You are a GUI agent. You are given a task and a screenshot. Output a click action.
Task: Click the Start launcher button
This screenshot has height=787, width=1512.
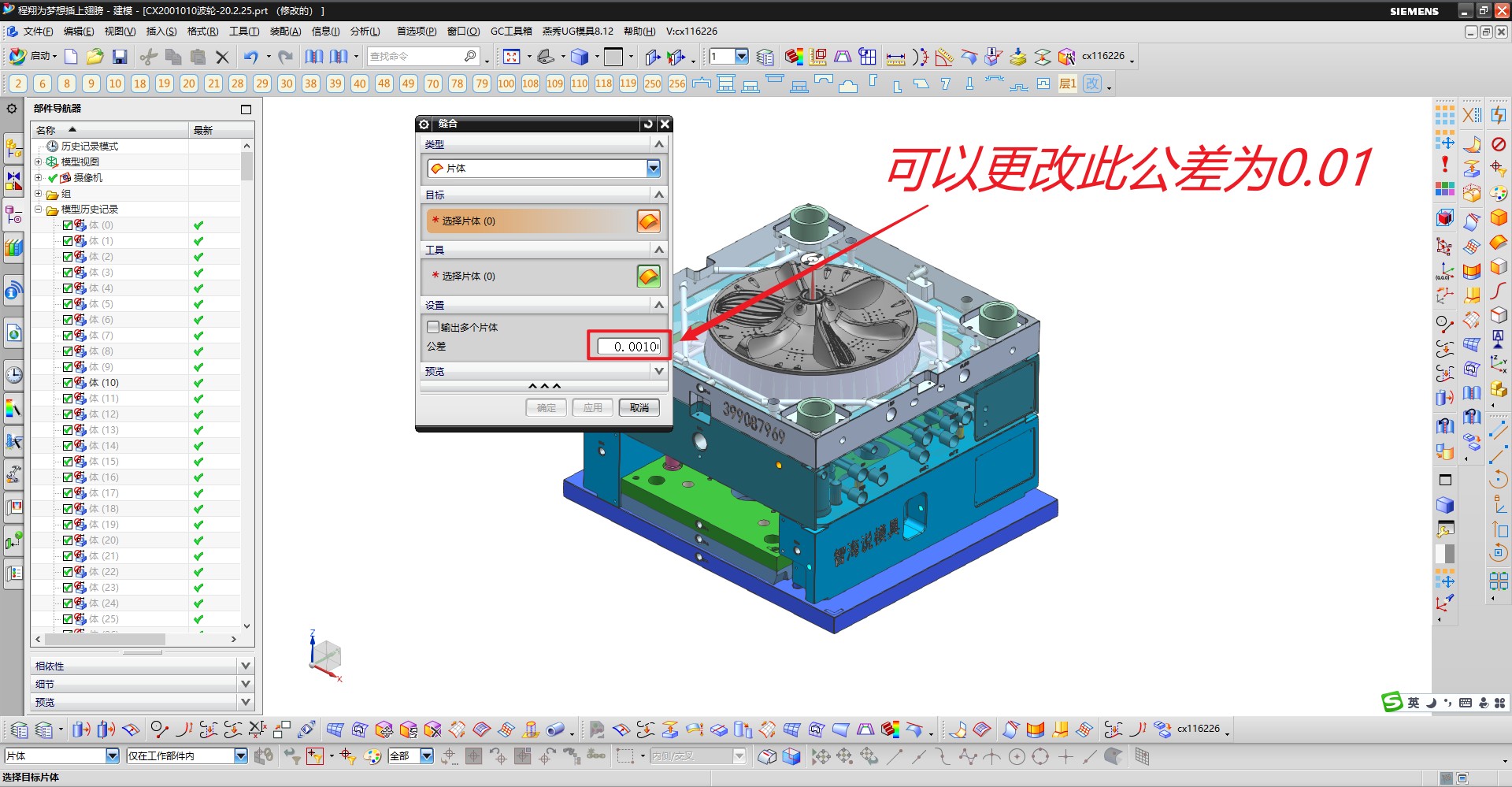pos(33,57)
